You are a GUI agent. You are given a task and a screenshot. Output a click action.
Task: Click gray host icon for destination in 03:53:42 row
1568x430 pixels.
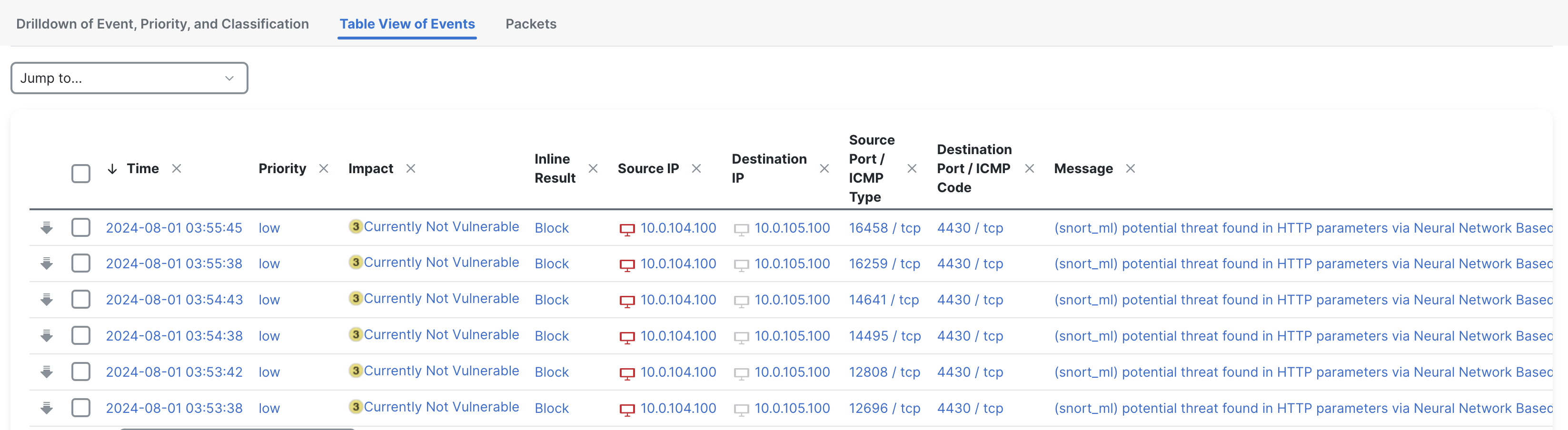click(x=741, y=373)
